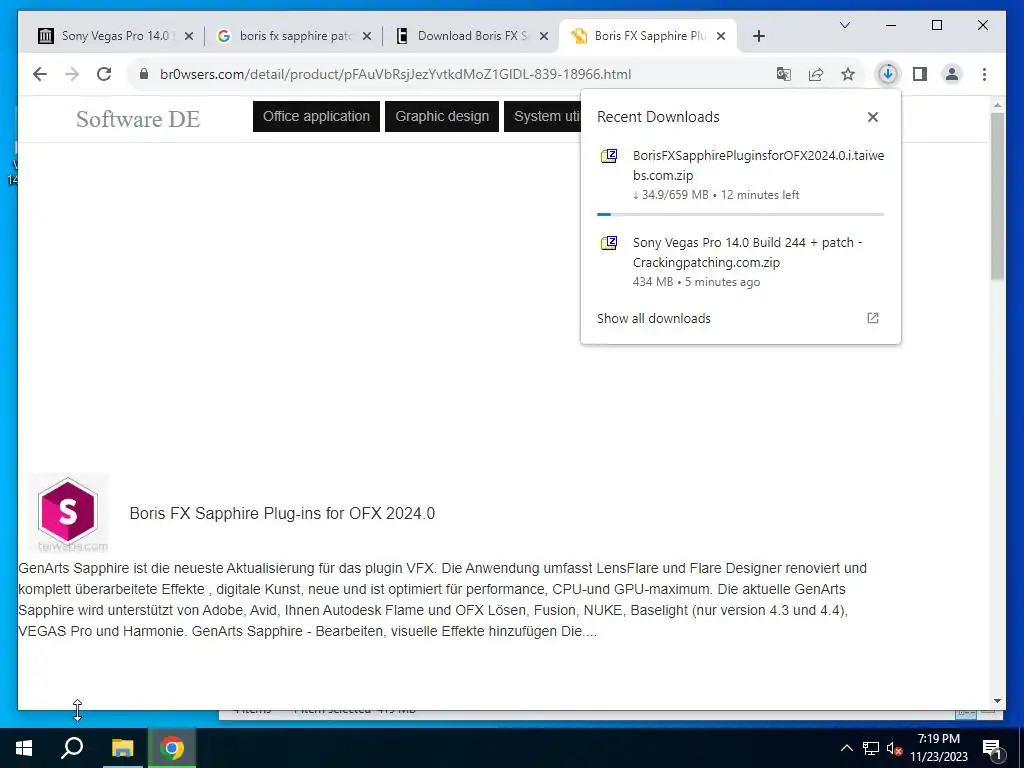This screenshot has height=768, width=1024.
Task: Open the Windows notification center
Action: click(992, 748)
